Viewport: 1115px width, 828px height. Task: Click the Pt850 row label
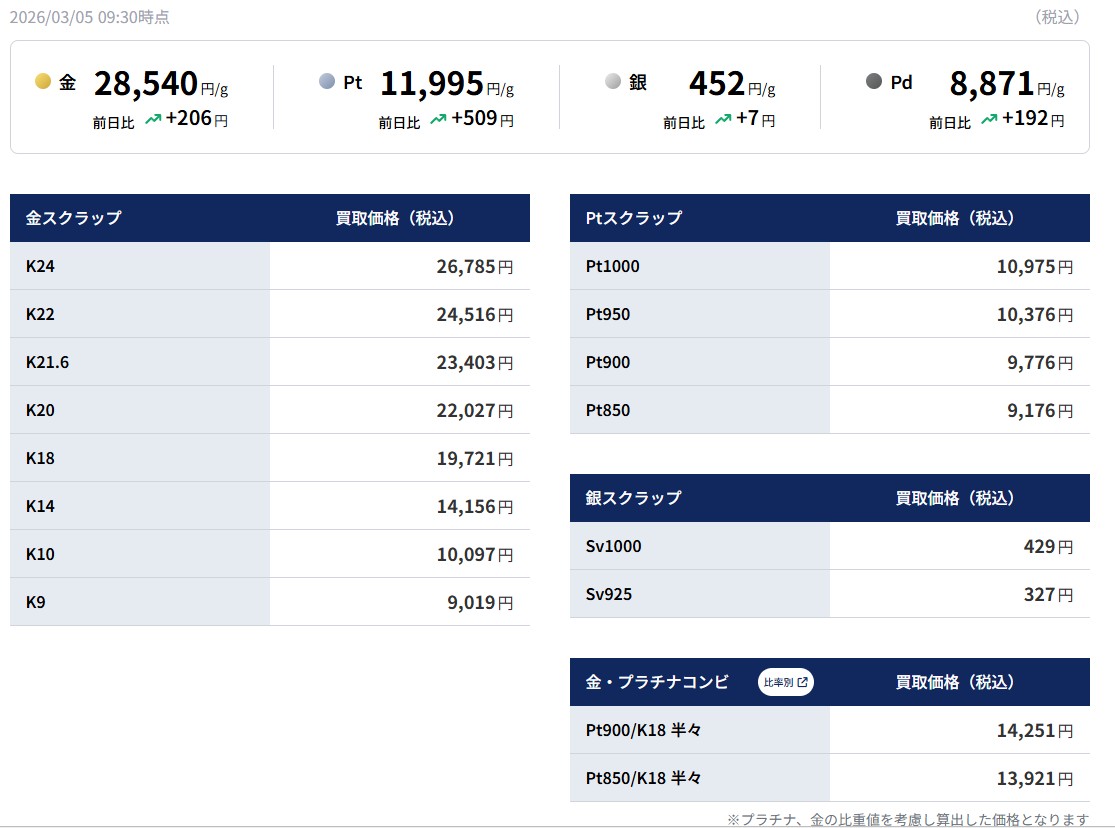[x=608, y=410]
